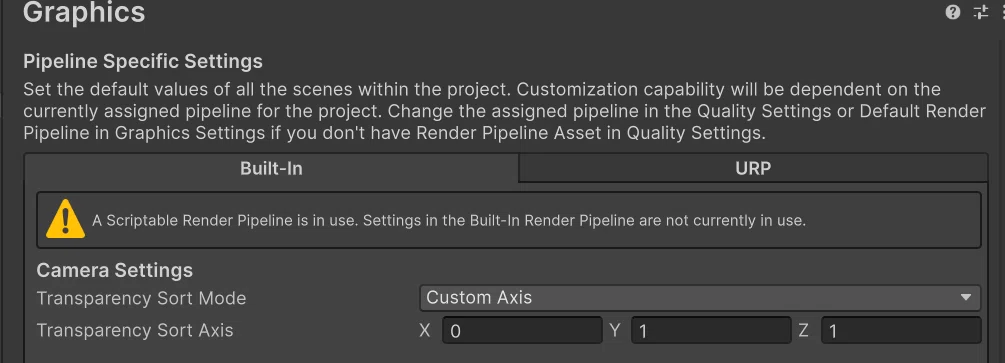1005x363 pixels.
Task: Click the Y label of Sort Axis
Action: (x=615, y=331)
